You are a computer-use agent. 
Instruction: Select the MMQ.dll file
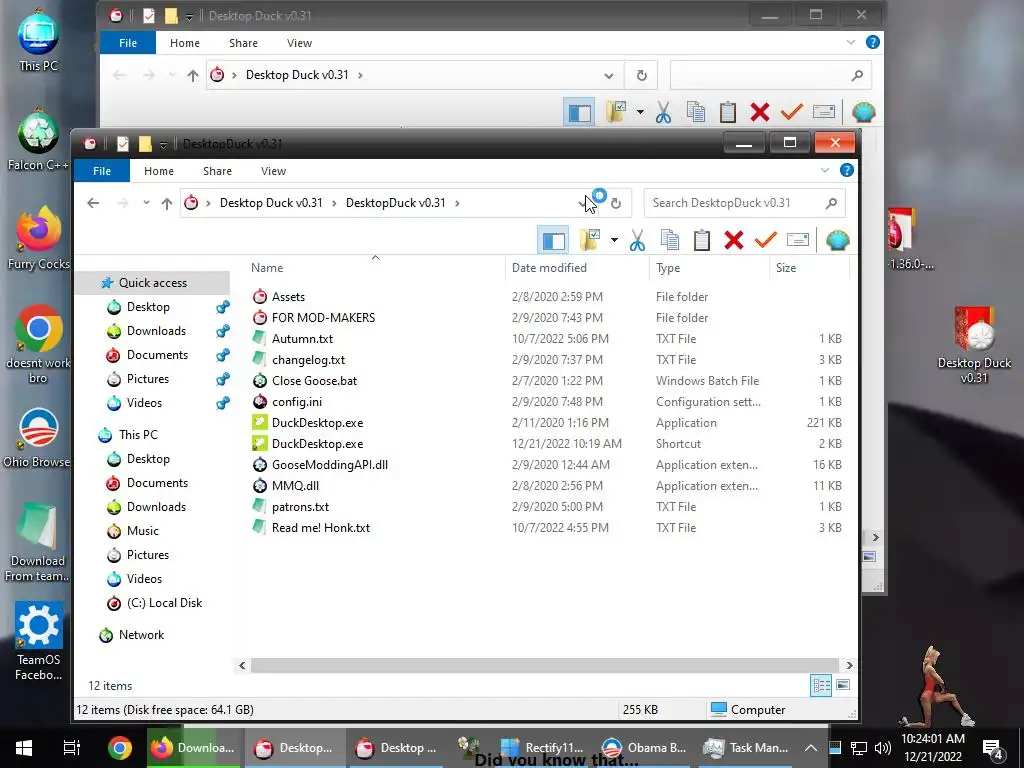point(295,486)
